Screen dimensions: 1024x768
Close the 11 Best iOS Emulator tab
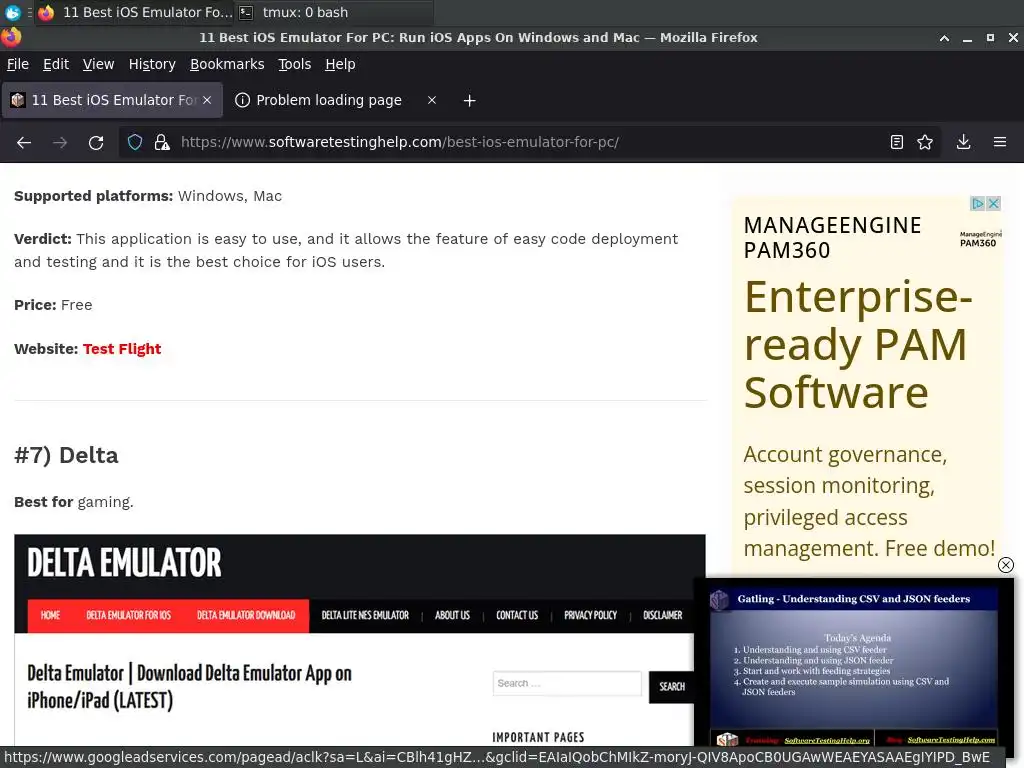(x=207, y=100)
